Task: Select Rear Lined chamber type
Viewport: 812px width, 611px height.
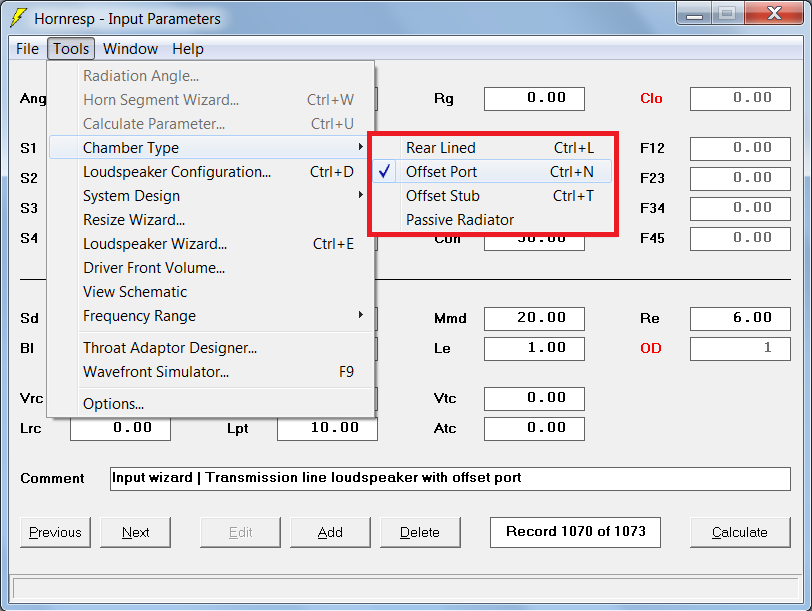Action: click(492, 148)
